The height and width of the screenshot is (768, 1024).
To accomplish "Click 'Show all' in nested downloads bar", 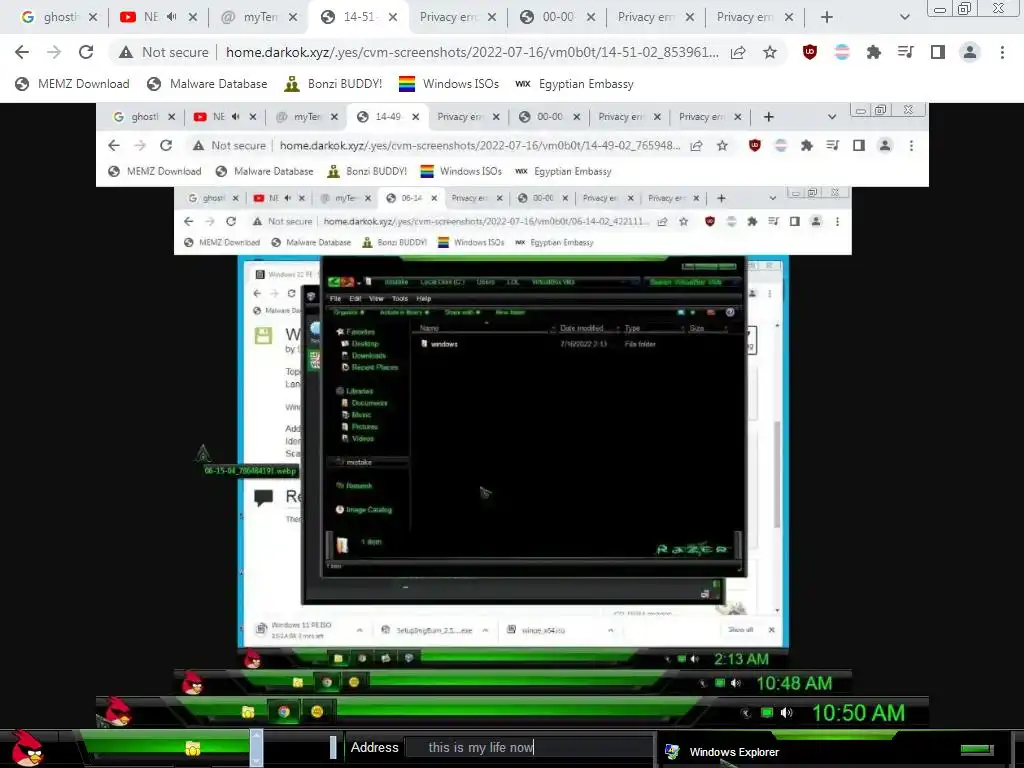I will coord(741,630).
